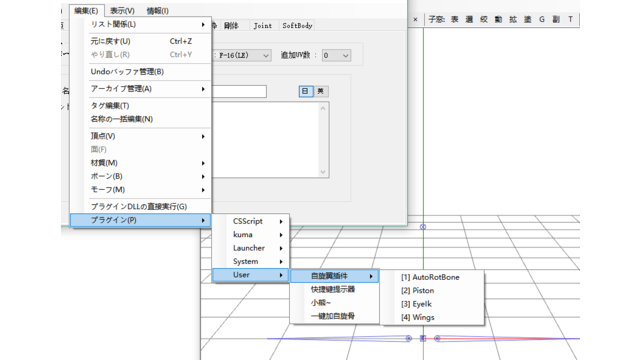Choose 元に戻す(U) to undo

(141, 41)
